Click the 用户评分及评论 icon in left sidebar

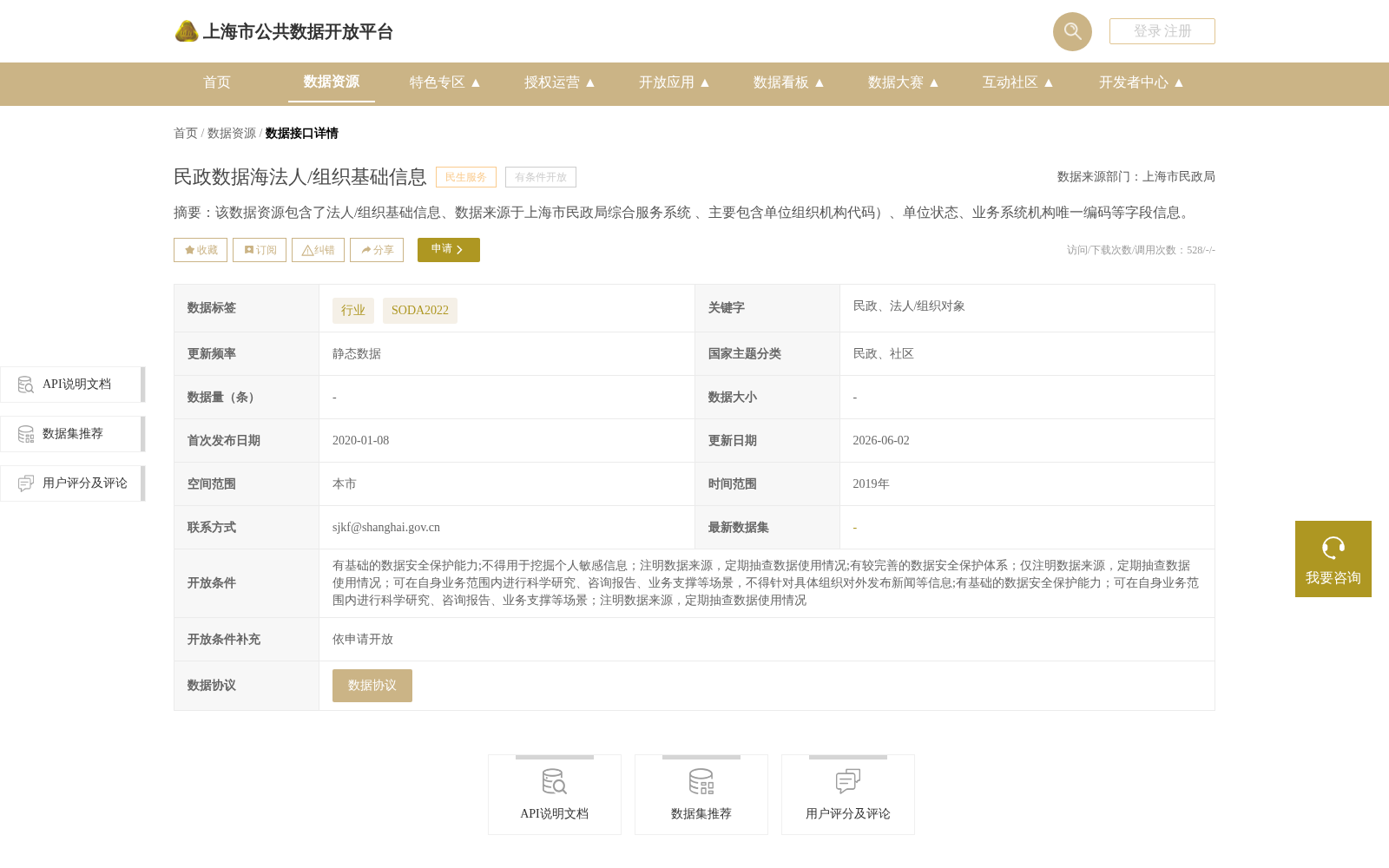coord(26,483)
